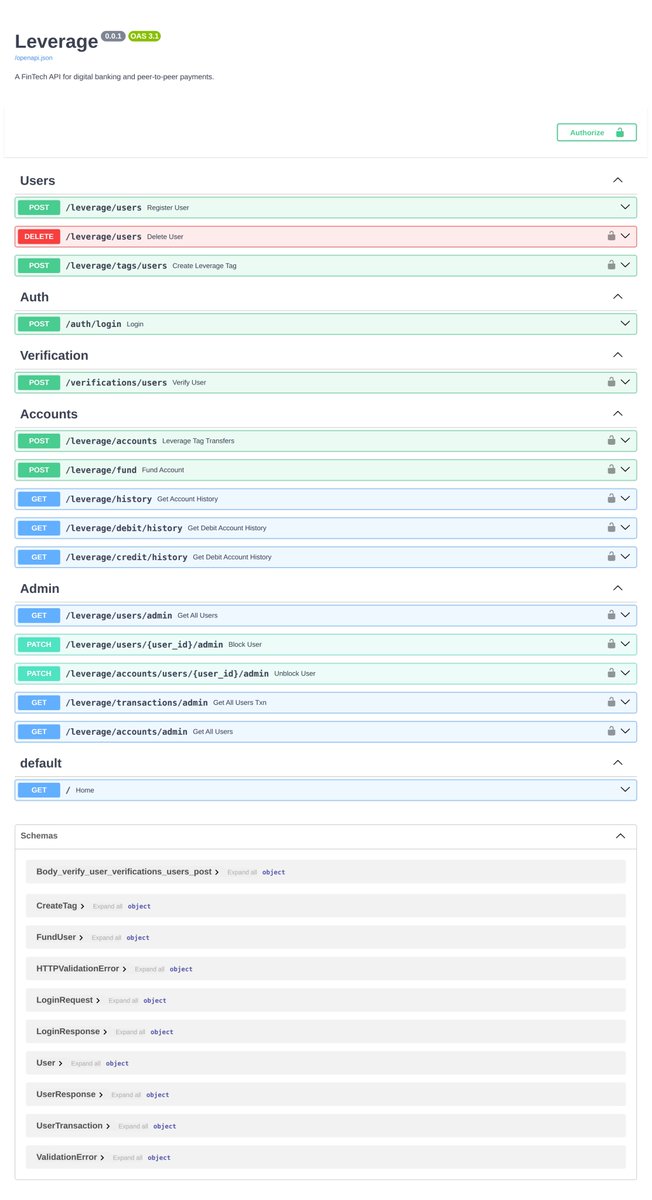Click GET badge for Home endpoint
The image size is (652, 1200).
pos(39,790)
